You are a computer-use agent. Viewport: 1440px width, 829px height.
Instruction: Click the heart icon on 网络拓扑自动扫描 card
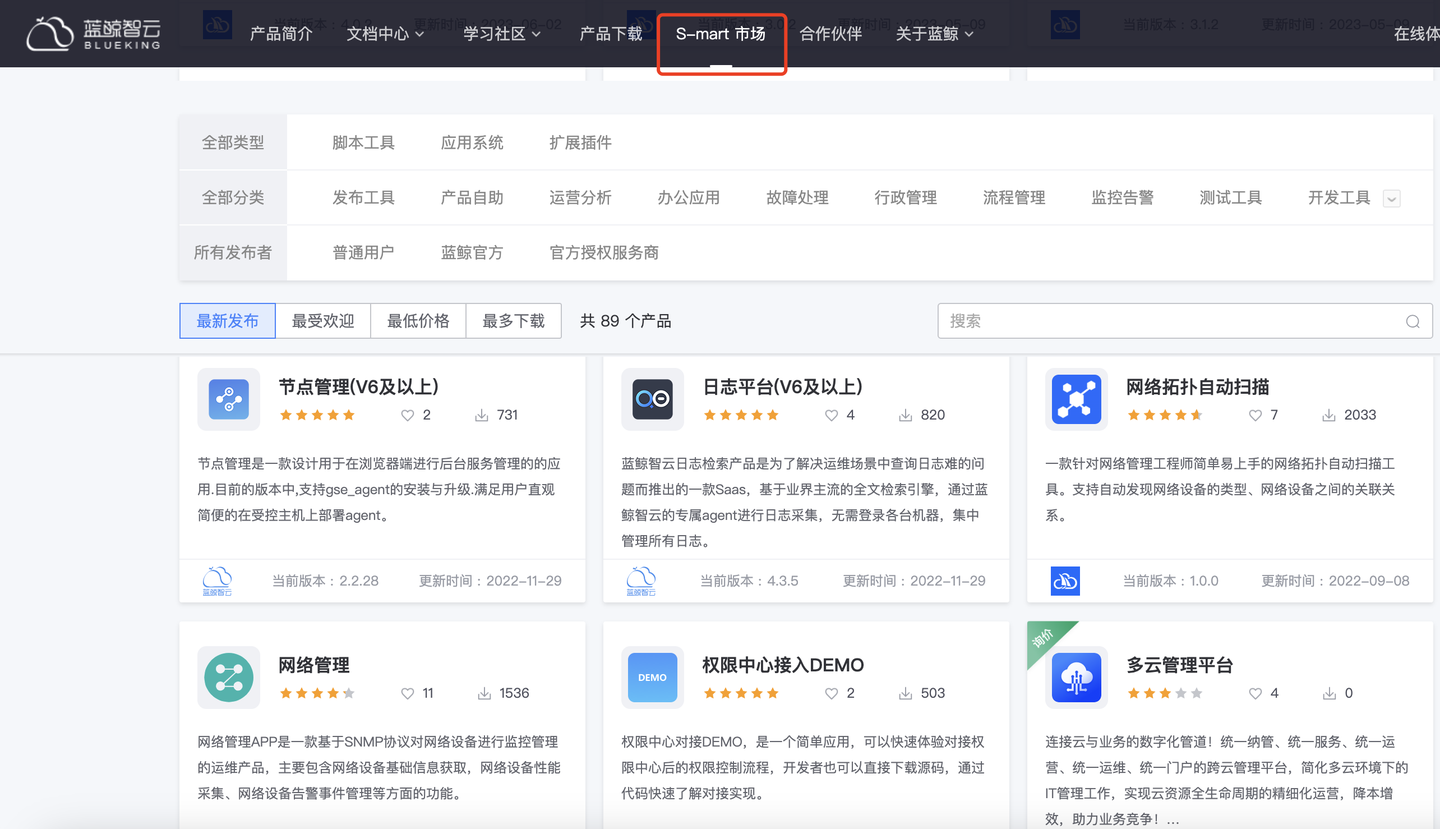tap(1255, 415)
